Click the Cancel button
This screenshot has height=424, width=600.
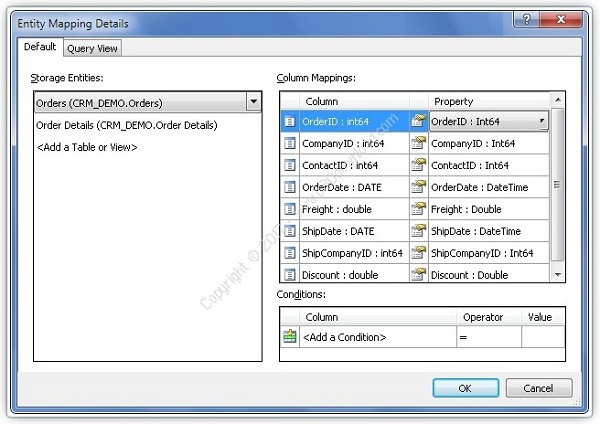click(x=539, y=388)
